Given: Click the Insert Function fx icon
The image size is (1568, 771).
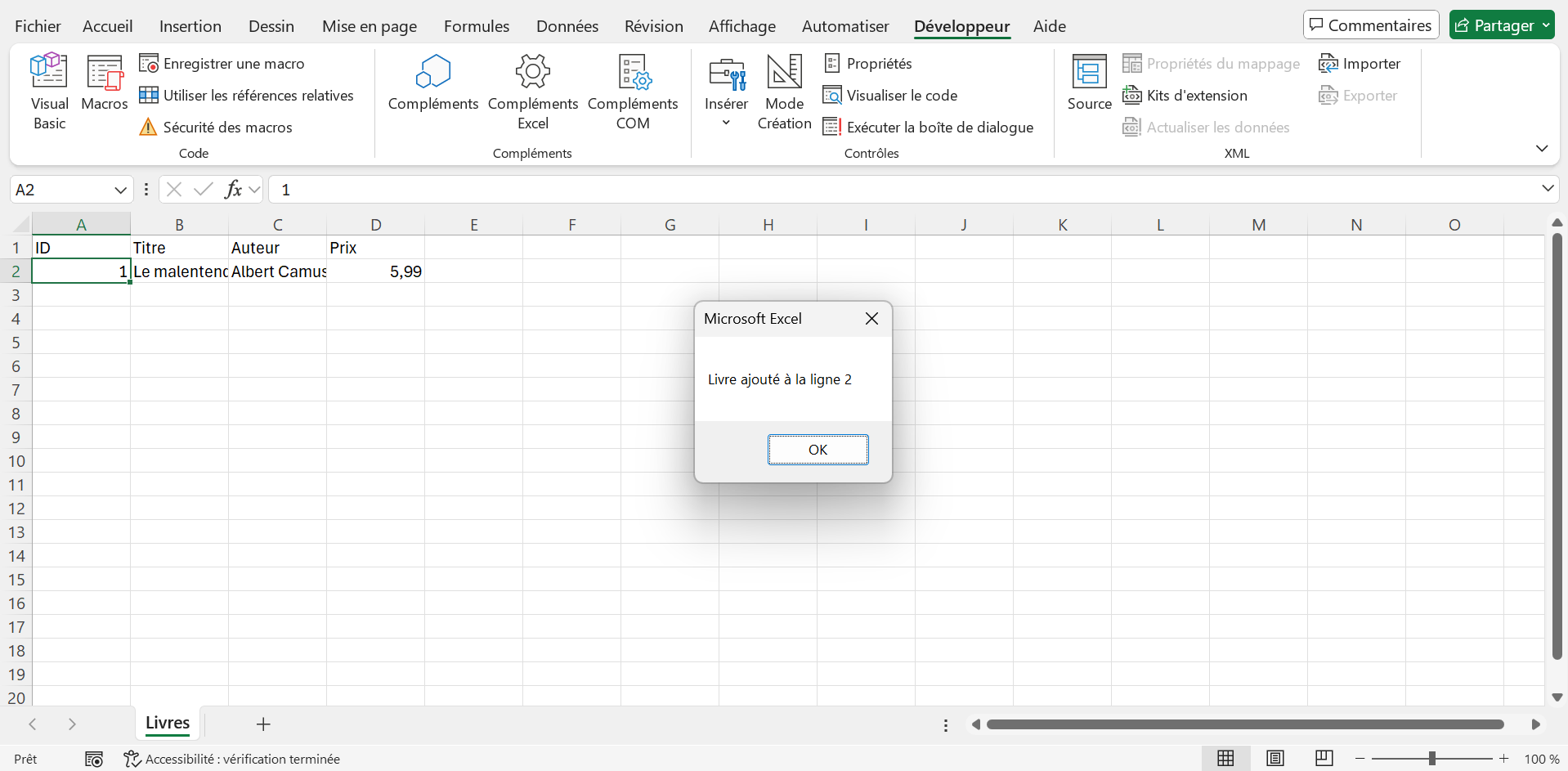Looking at the screenshot, I should pos(233,190).
